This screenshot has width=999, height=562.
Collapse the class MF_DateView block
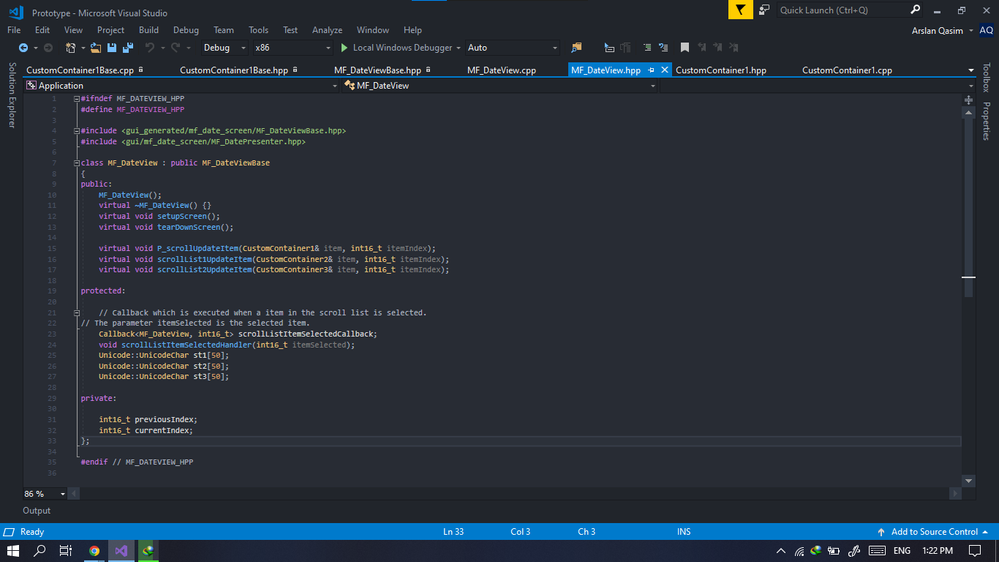pyautogui.click(x=76, y=163)
